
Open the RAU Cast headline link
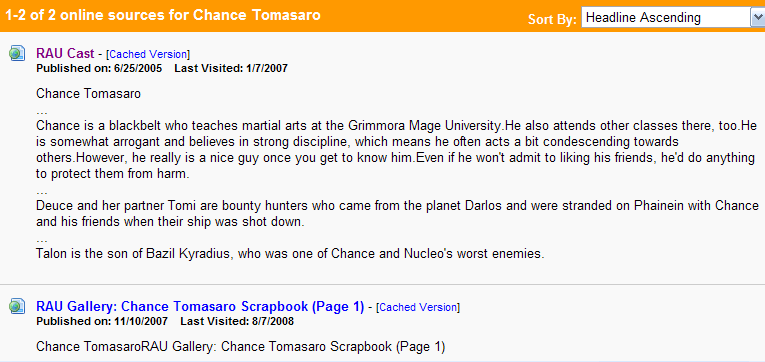[x=65, y=54]
